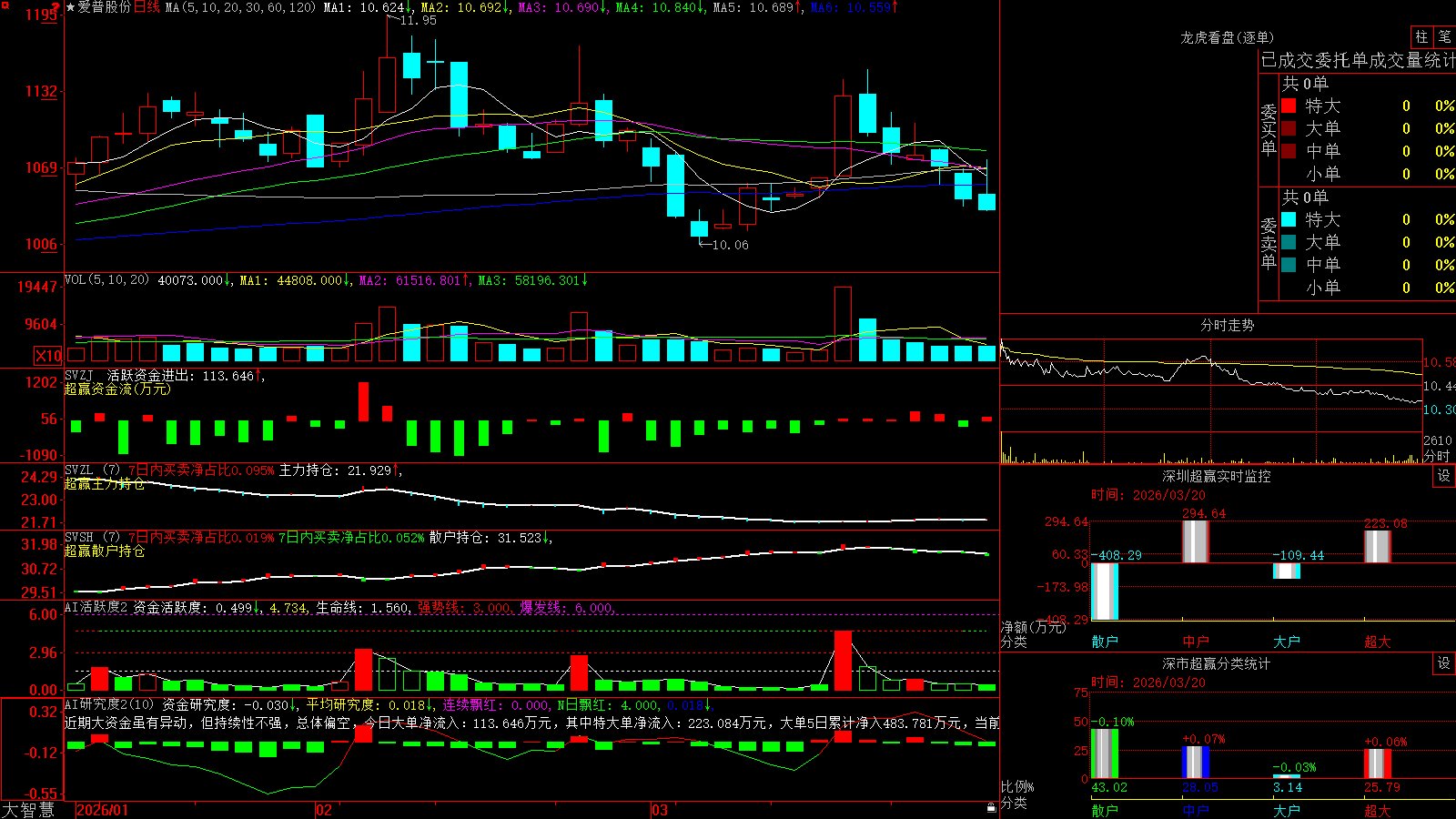Click the 平均研究度: 0.018 label
The height and width of the screenshot is (819, 1456).
(368, 704)
